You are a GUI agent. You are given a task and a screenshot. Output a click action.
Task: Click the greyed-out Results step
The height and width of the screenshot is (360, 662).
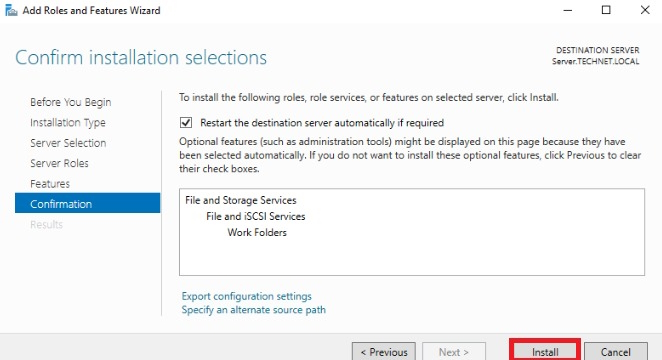[x=46, y=225]
